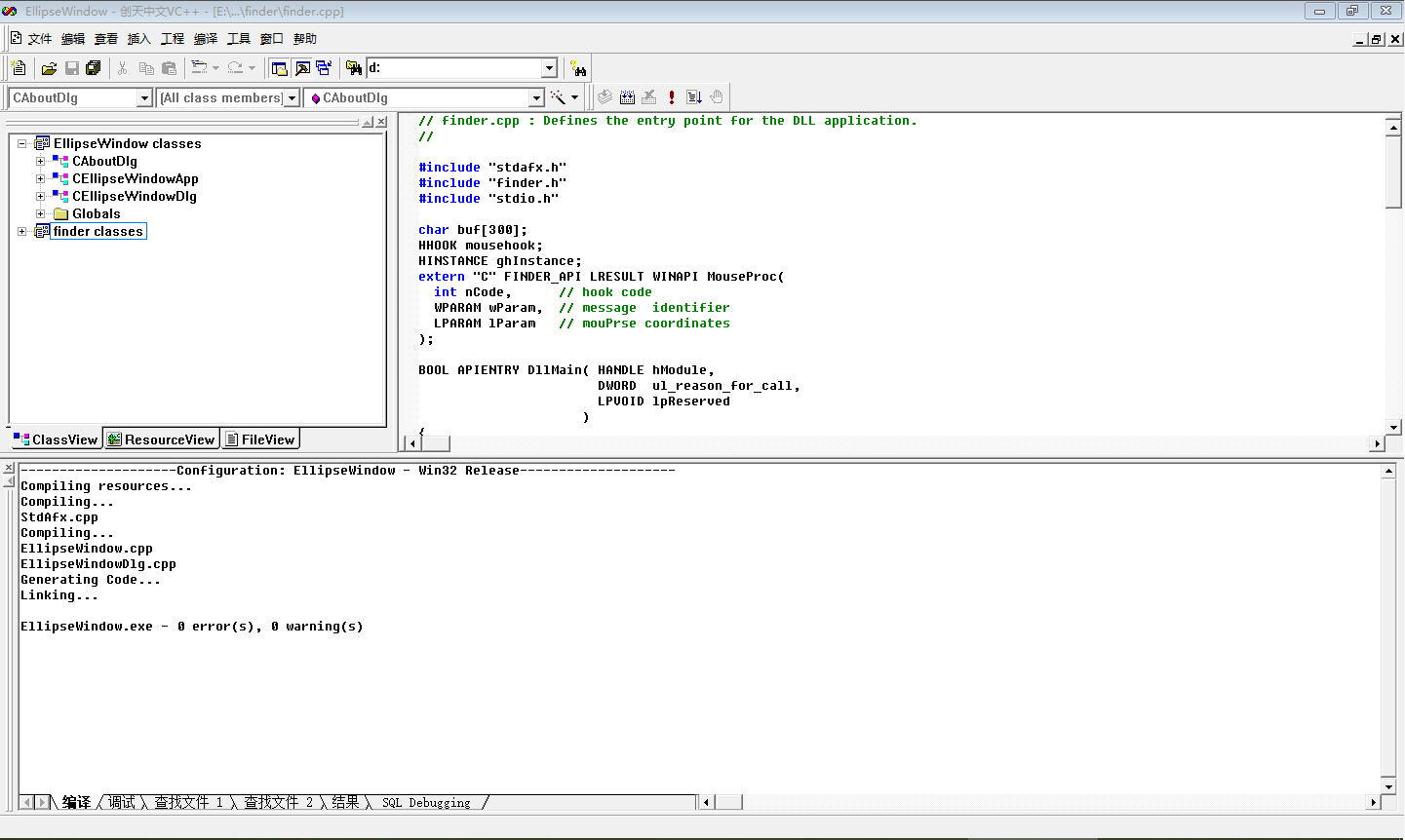The image size is (1405, 840).
Task: Expand the CAboutDlg class node
Action: (x=40, y=161)
